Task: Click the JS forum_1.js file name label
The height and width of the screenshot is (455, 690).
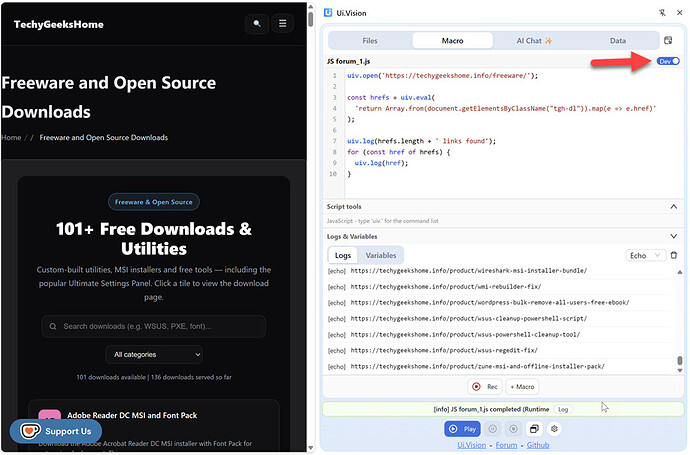Action: [348, 61]
